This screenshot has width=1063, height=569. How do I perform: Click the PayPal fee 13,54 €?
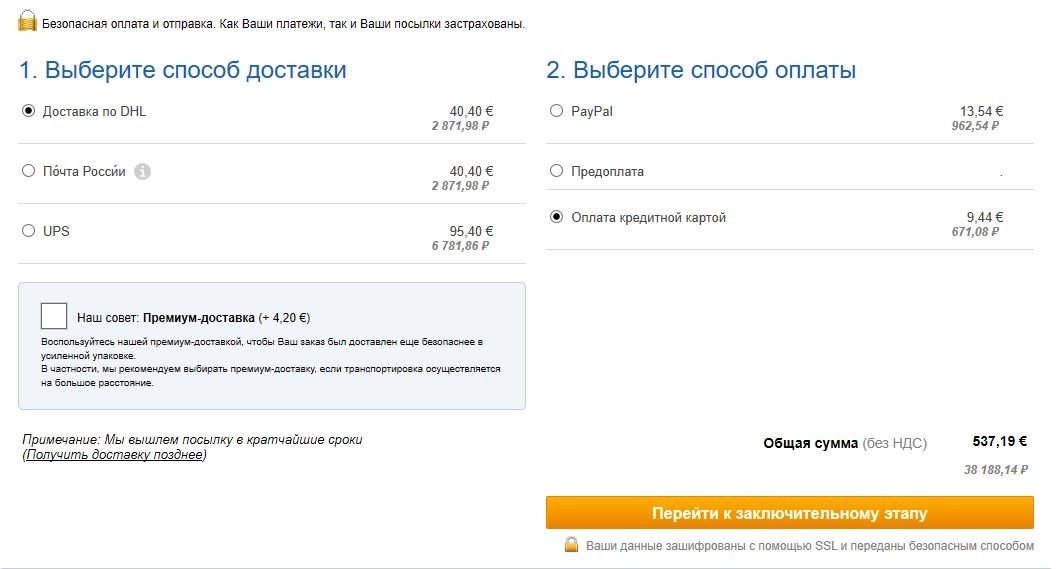pyautogui.click(x=981, y=111)
